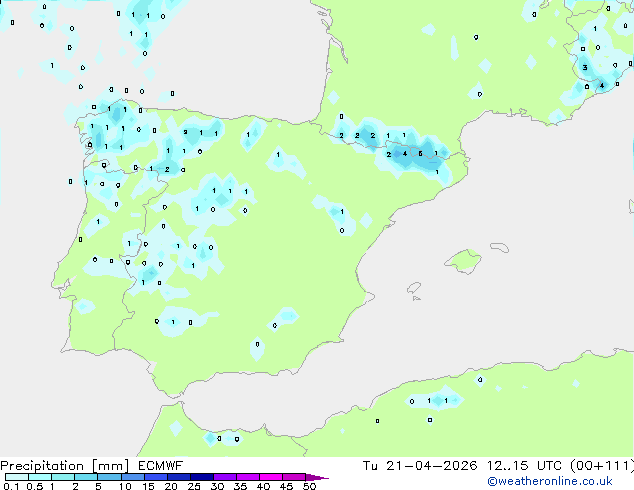The image size is (634, 490).
Task: Click the 2–5 mm legend swatch
Action: 86,477
